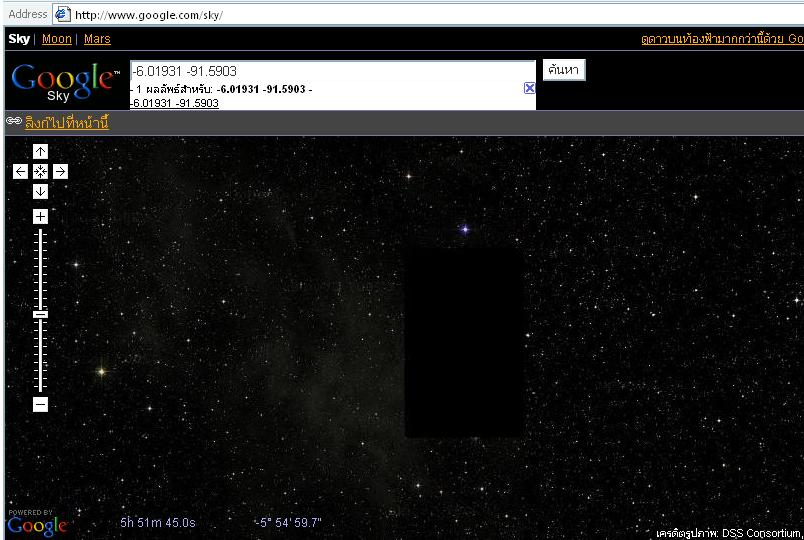Open the underlined -6.01931 -91.5903 result link
The image size is (804, 540).
(x=175, y=103)
